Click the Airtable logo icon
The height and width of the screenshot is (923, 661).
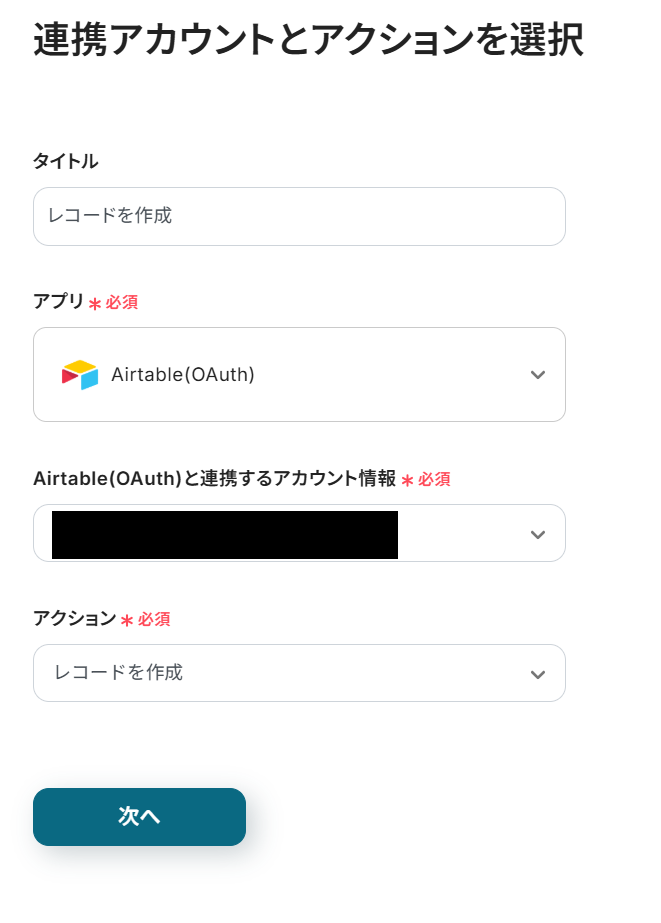pos(80,375)
